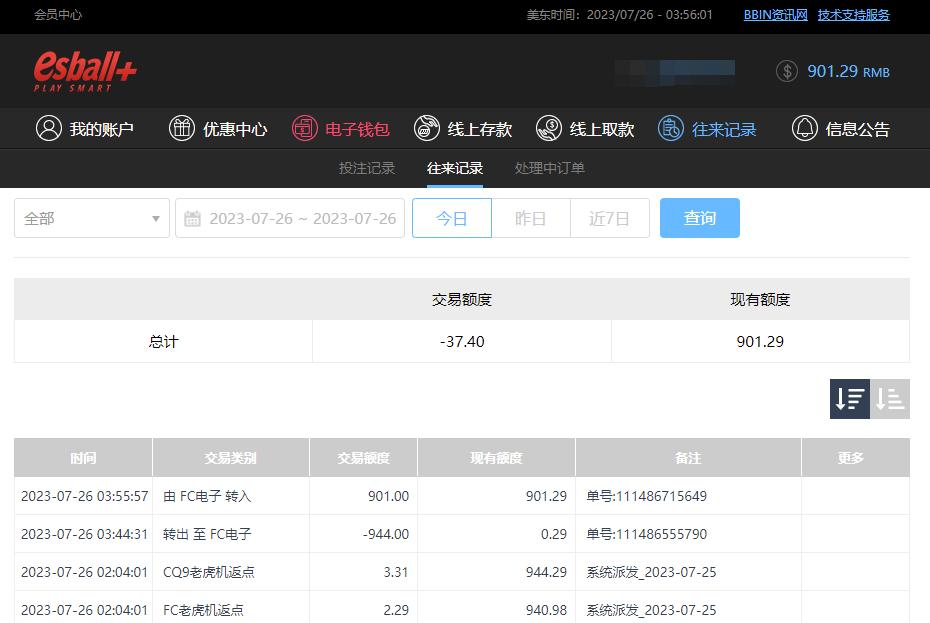Click the dollar coin balance icon
930x623 pixels.
point(786,72)
